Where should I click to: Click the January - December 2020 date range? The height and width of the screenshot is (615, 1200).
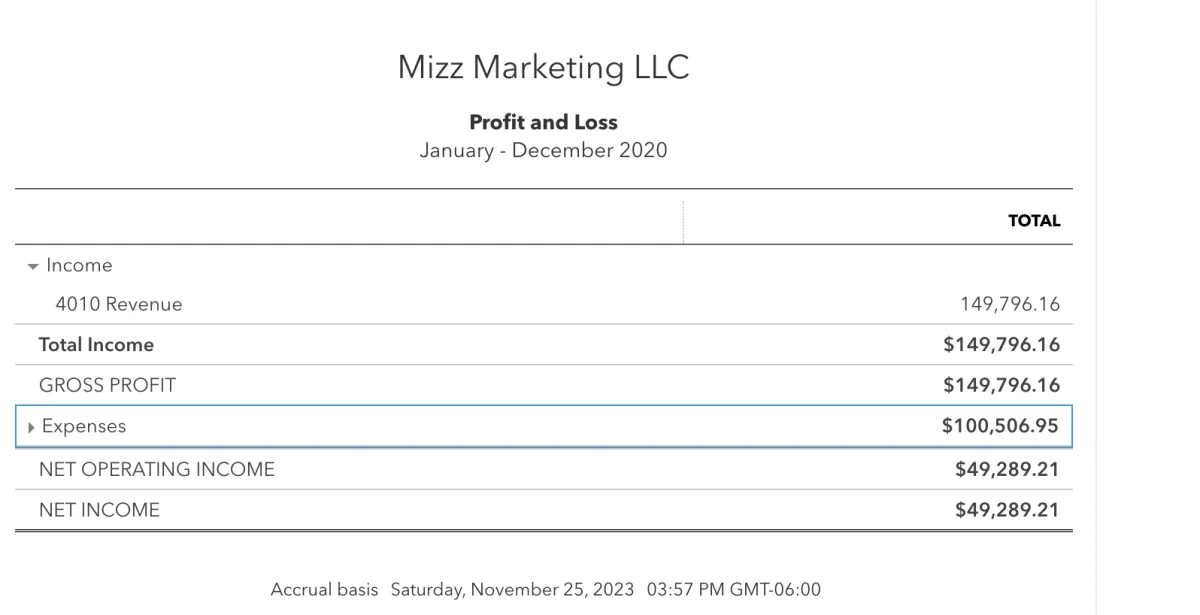(543, 151)
